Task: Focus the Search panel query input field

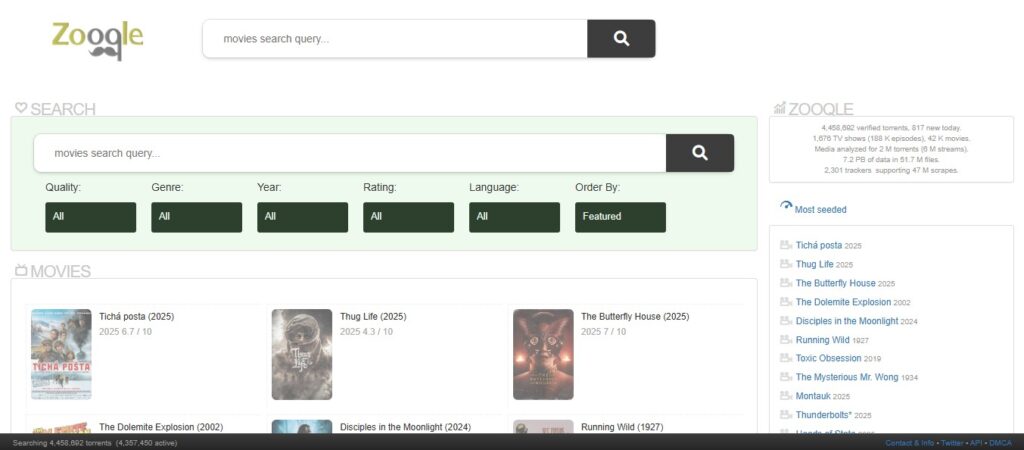Action: 350,153
